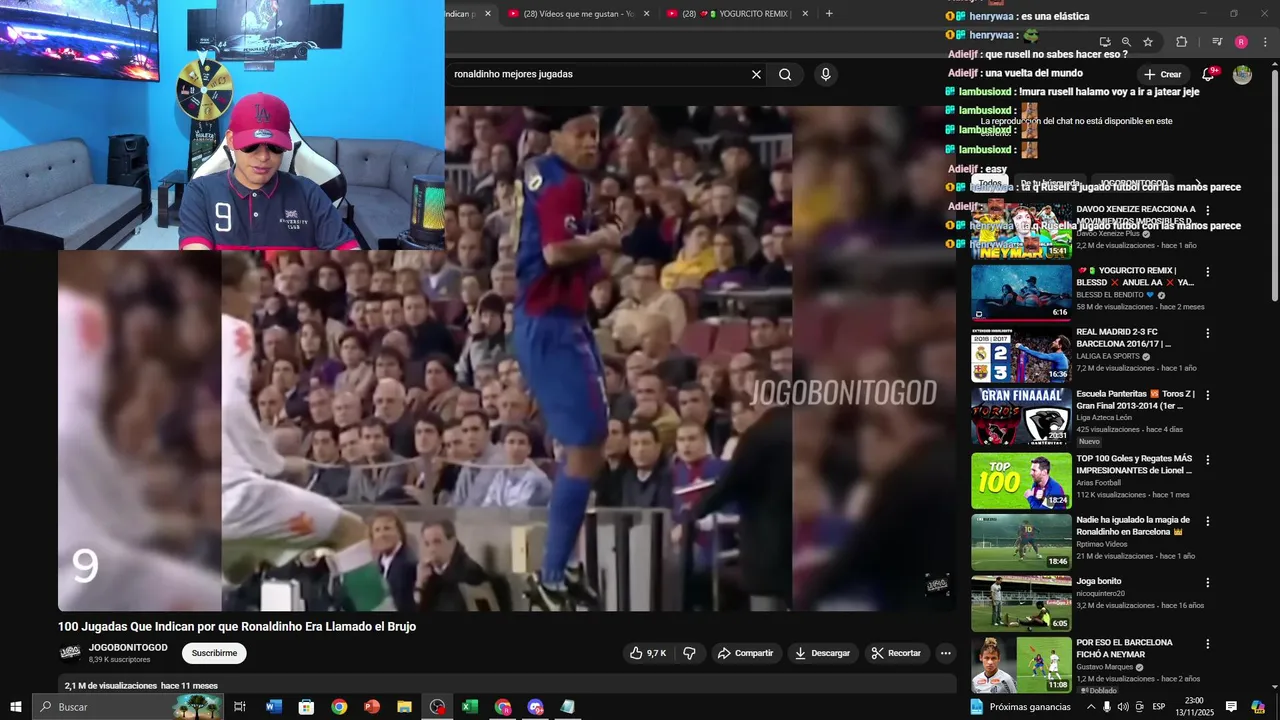Open the Chrome three-dot menu
The height and width of the screenshot is (720, 1280).
1263,42
